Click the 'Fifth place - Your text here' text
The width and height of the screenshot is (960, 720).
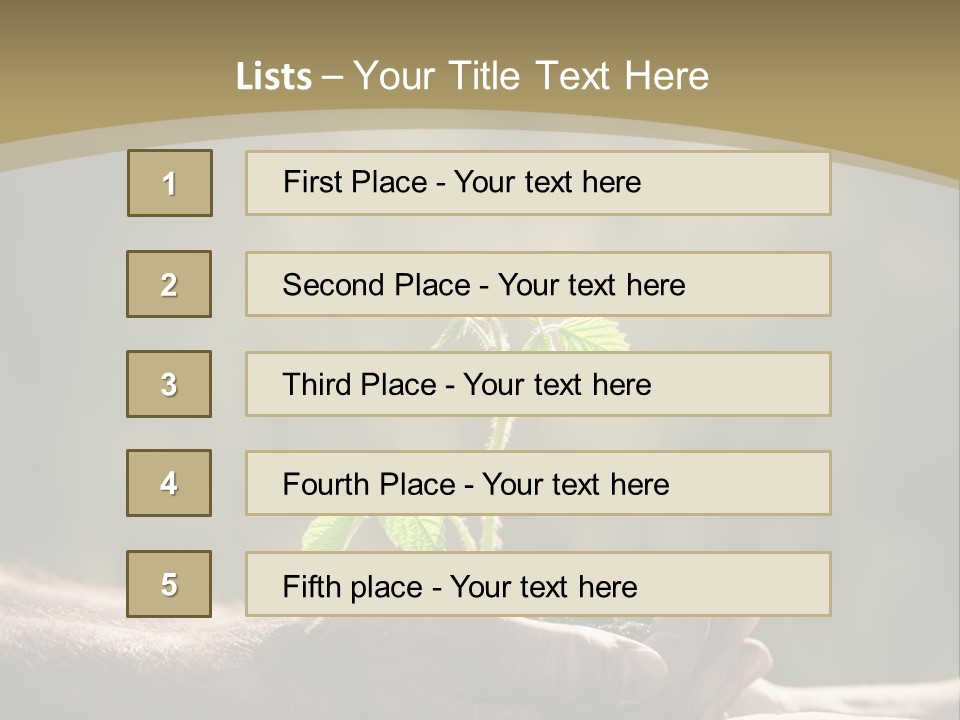coord(459,586)
